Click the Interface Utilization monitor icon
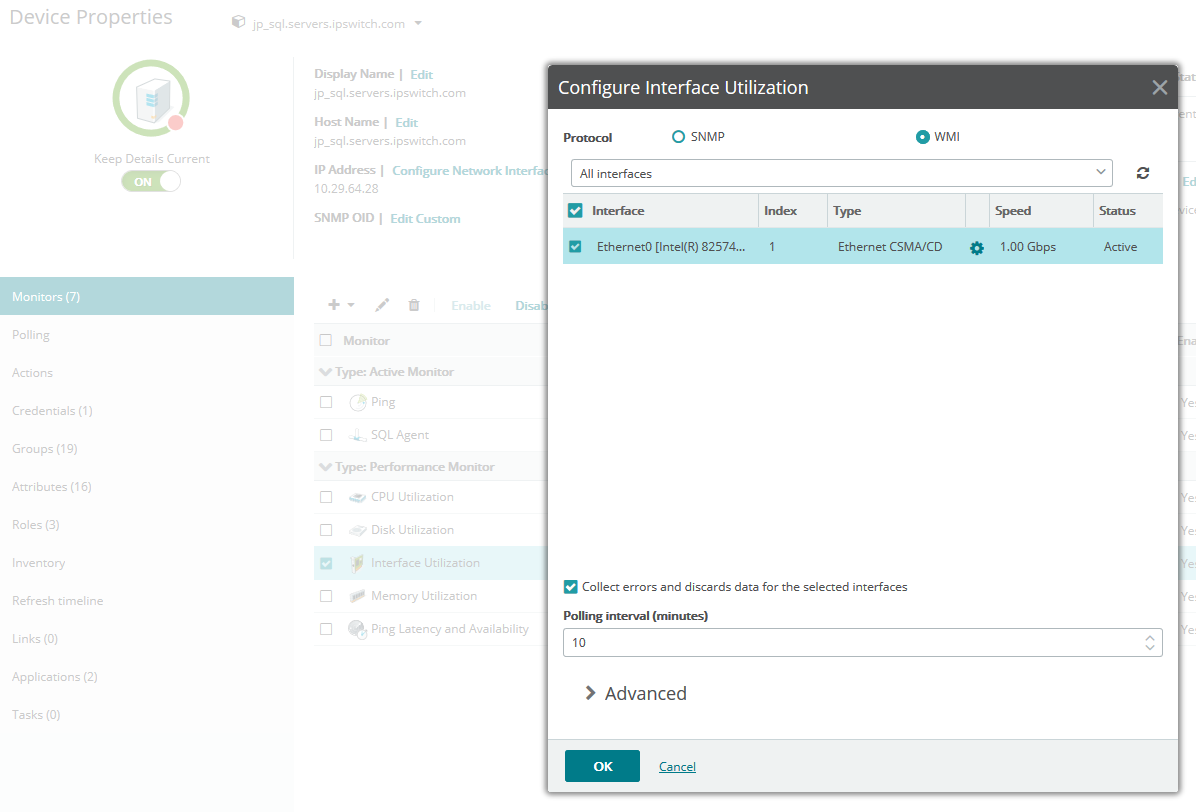Image resolution: width=1196 pixels, height=812 pixels. click(x=356, y=563)
